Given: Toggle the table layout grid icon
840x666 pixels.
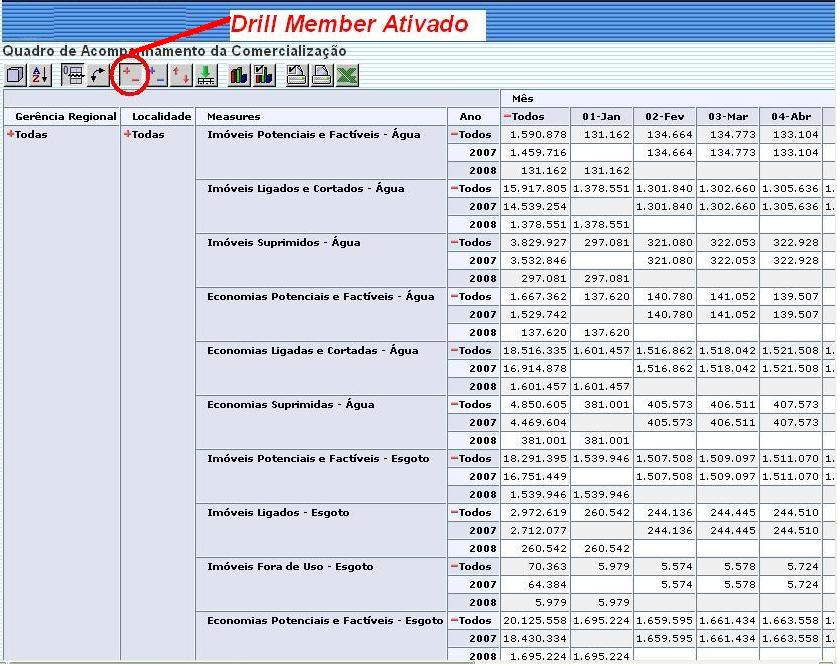Looking at the screenshot, I should 73,75.
